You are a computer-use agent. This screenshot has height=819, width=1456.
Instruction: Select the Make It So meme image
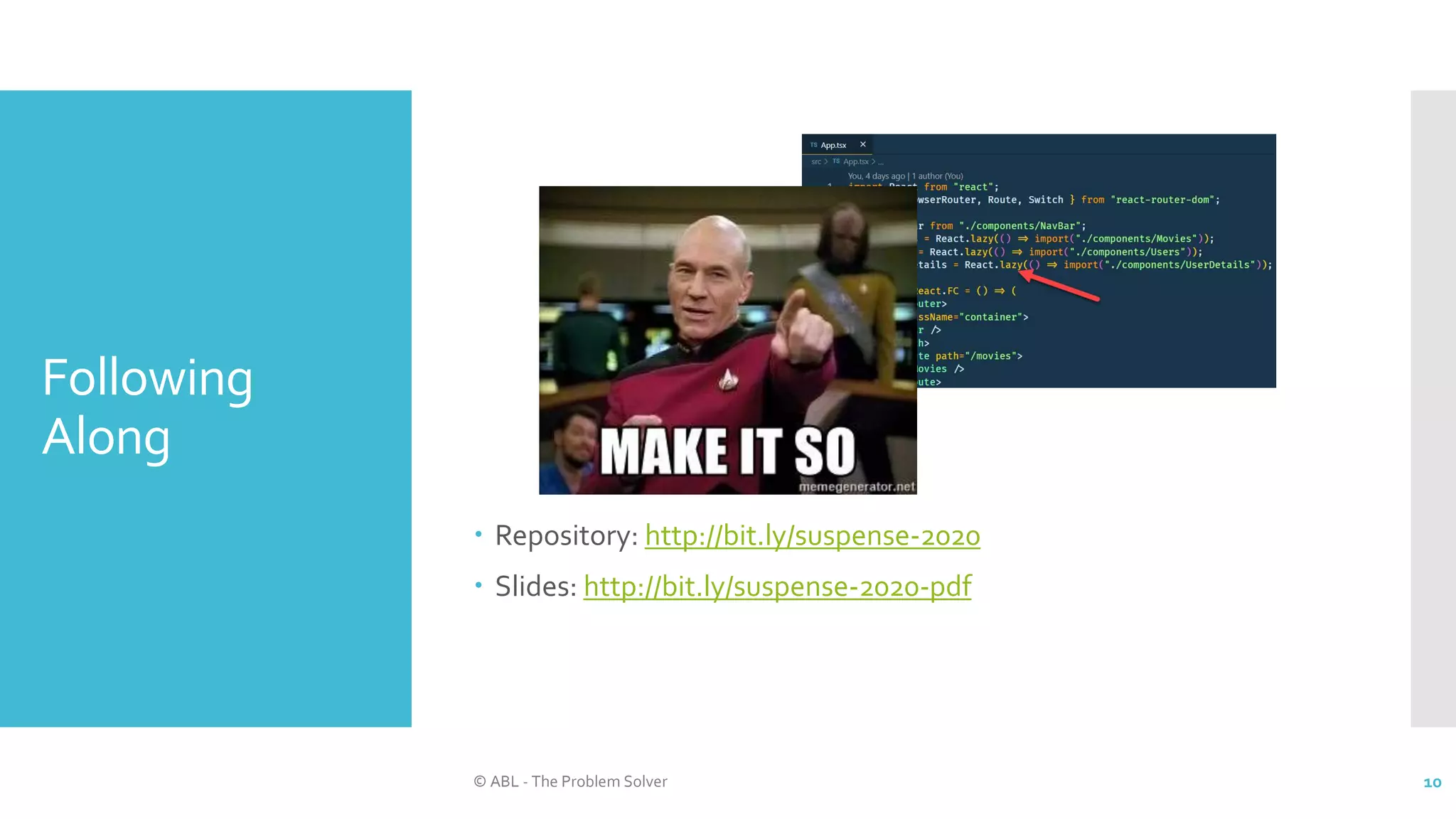click(727, 340)
